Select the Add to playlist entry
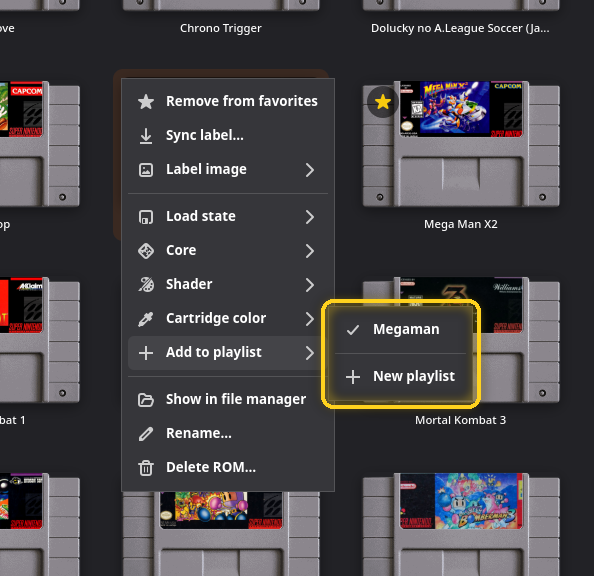Screen dimensions: 594x576 point(228,353)
